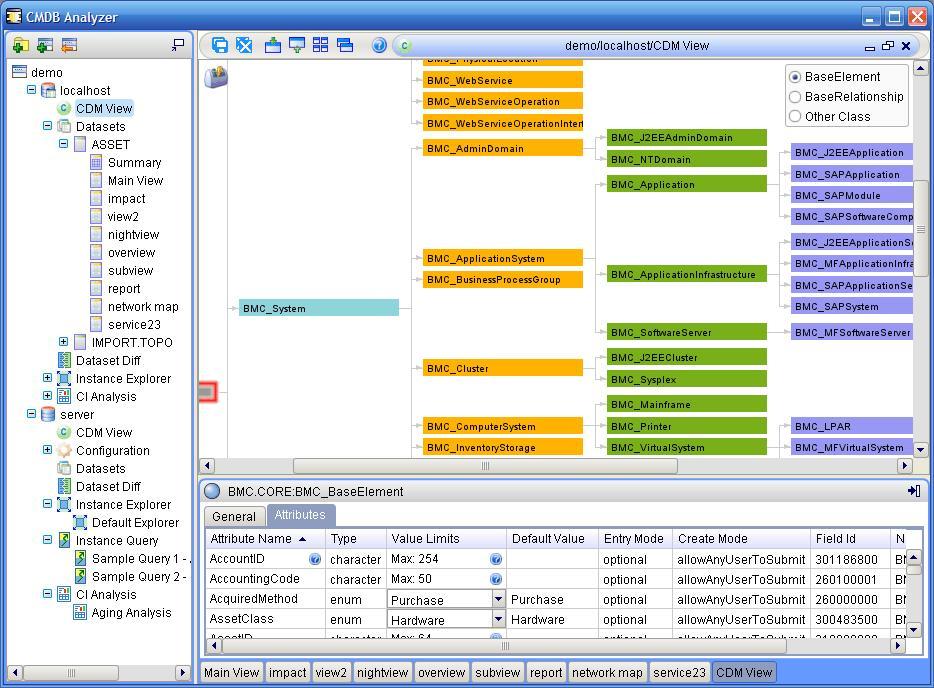Click the add folder icon in sidebar toolbar
This screenshot has height=688, width=934.
coord(20,45)
